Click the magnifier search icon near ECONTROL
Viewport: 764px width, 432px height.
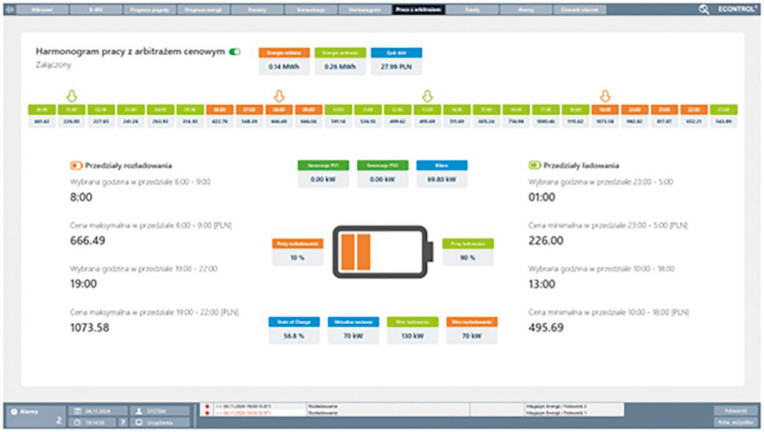(704, 9)
